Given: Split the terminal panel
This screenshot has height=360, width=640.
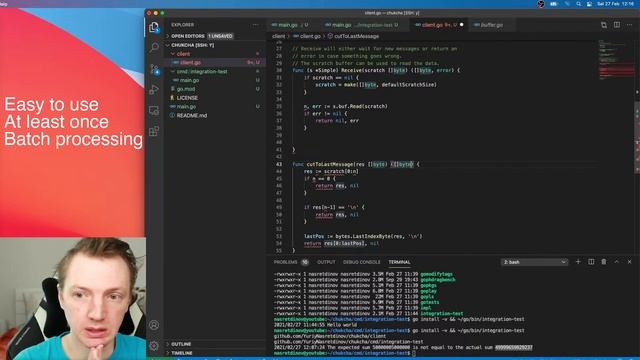Looking at the screenshot, I should [591, 262].
